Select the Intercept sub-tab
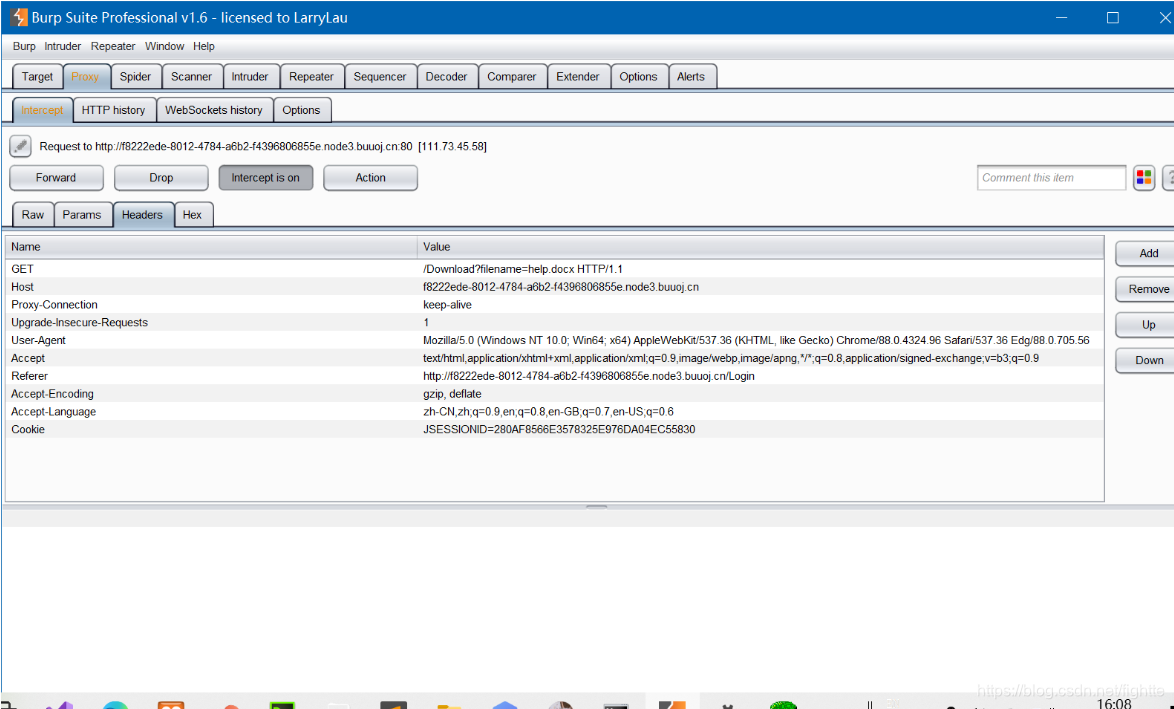 43,110
